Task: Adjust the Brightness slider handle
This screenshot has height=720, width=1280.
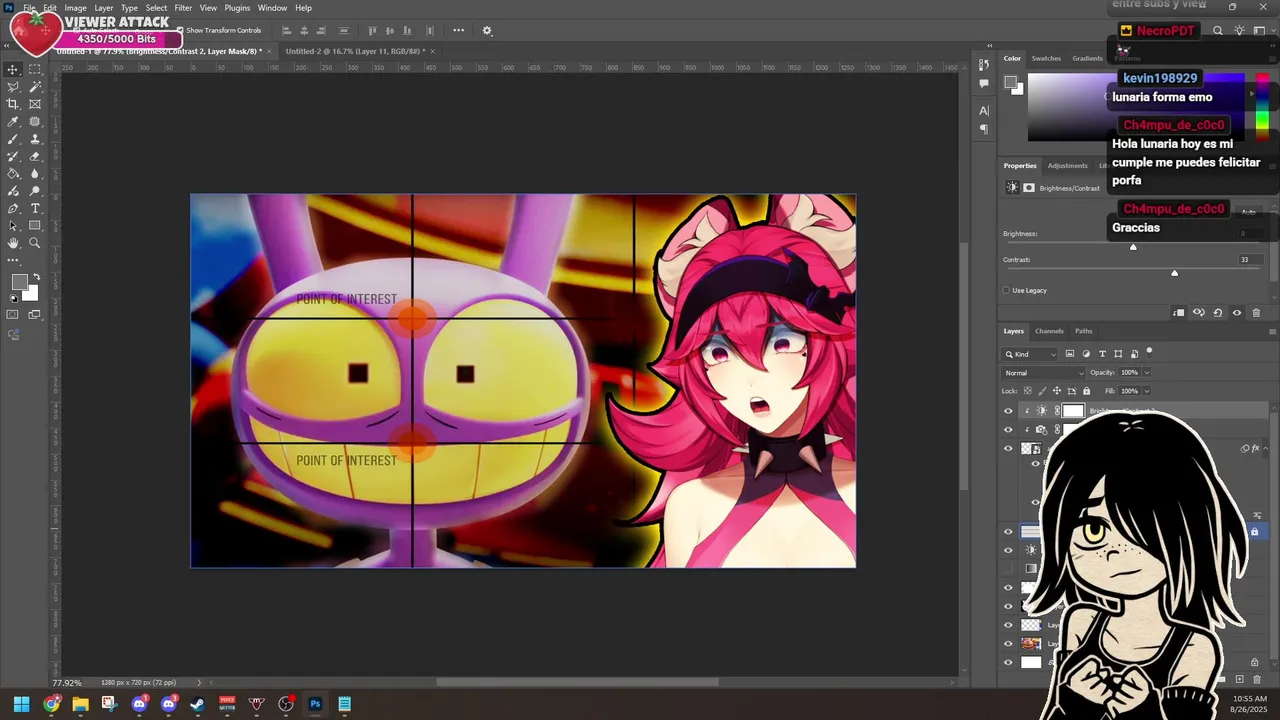Action: [x=1133, y=247]
